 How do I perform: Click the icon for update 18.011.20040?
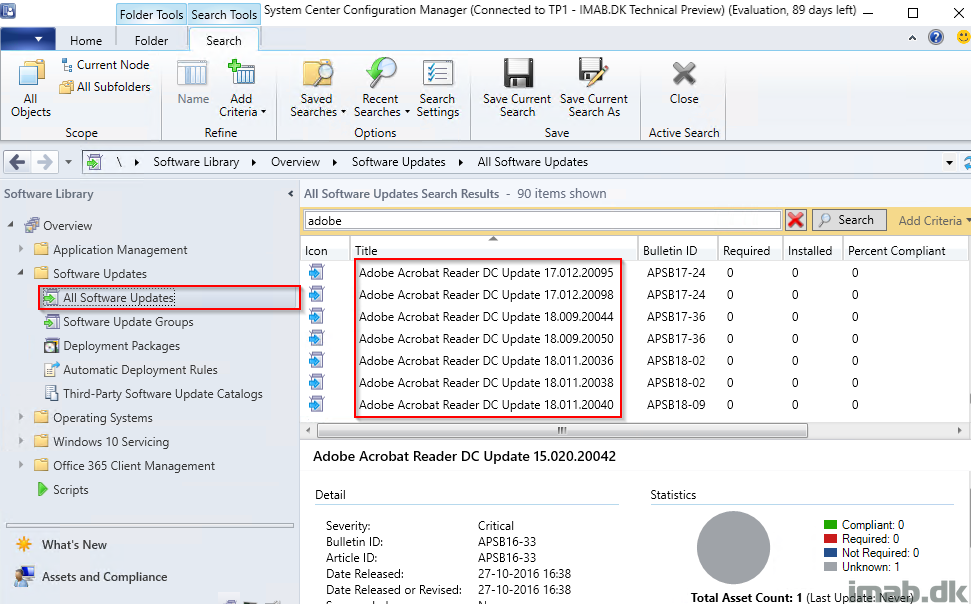click(x=316, y=405)
